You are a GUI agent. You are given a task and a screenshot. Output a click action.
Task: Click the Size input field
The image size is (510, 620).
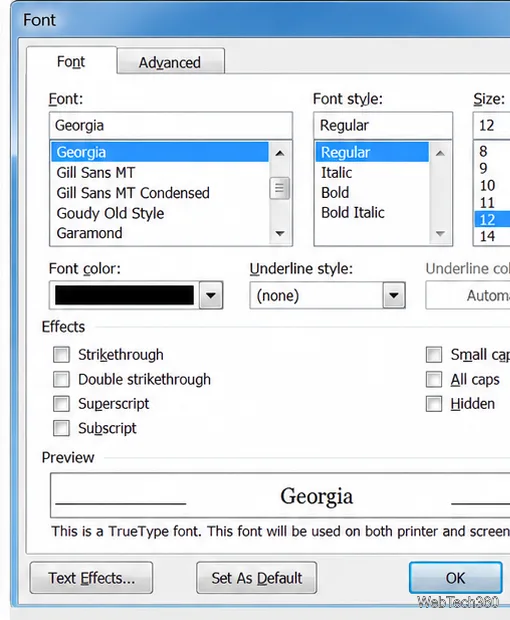491,125
